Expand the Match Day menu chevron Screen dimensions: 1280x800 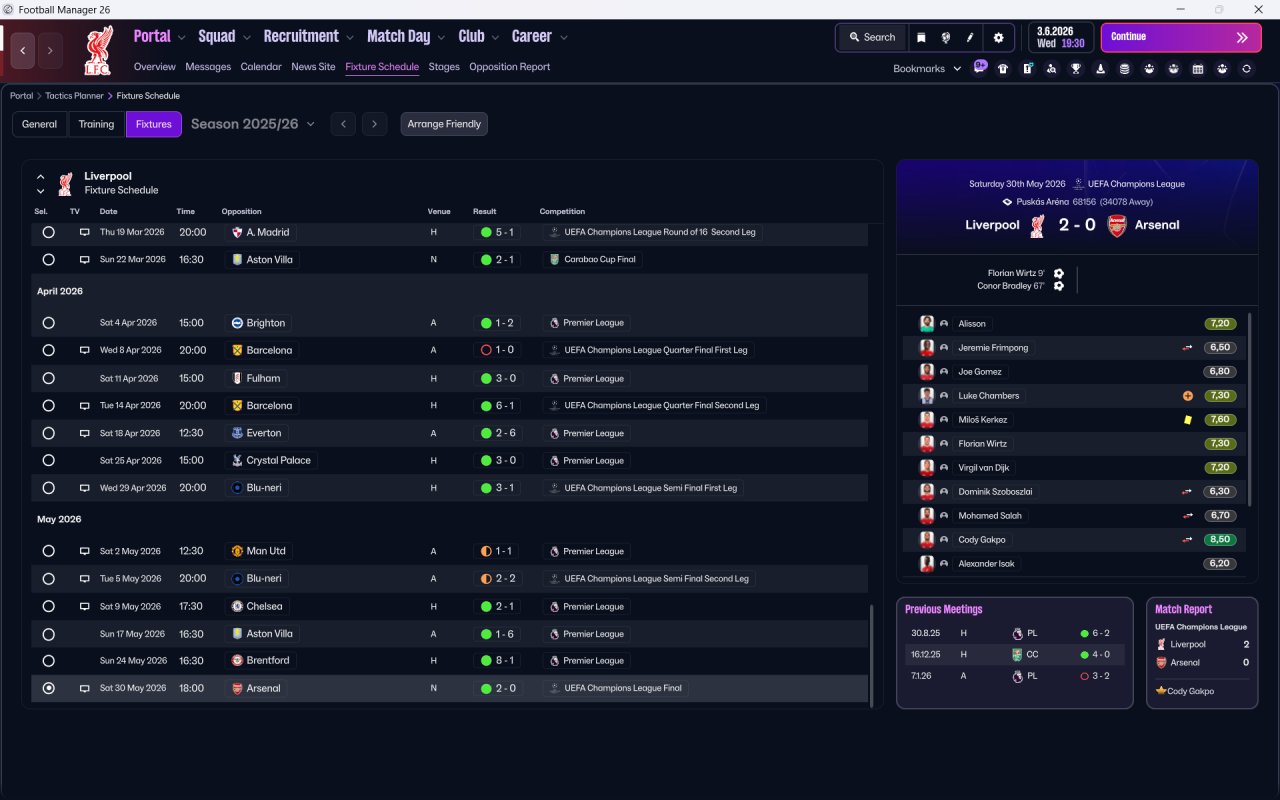pos(441,38)
